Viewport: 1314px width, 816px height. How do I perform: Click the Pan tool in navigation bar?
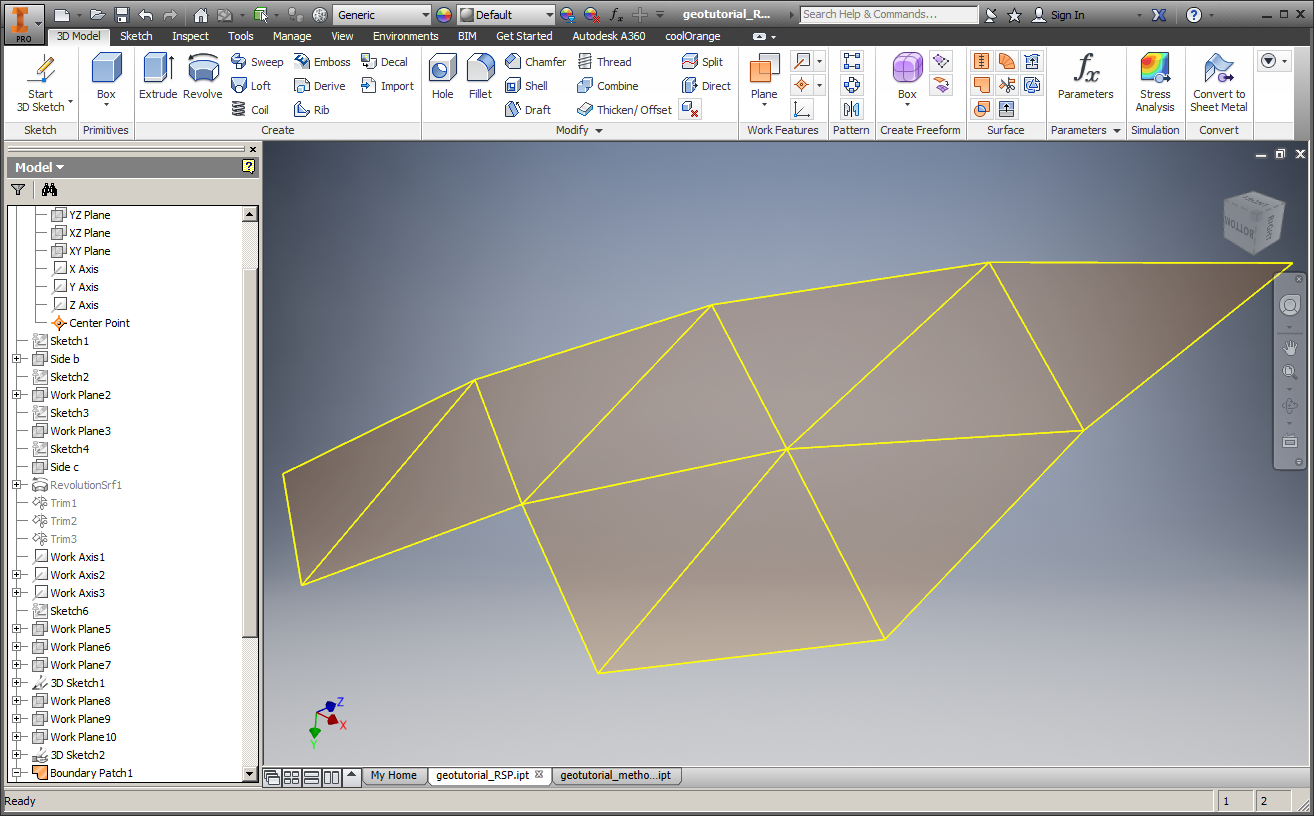point(1290,348)
